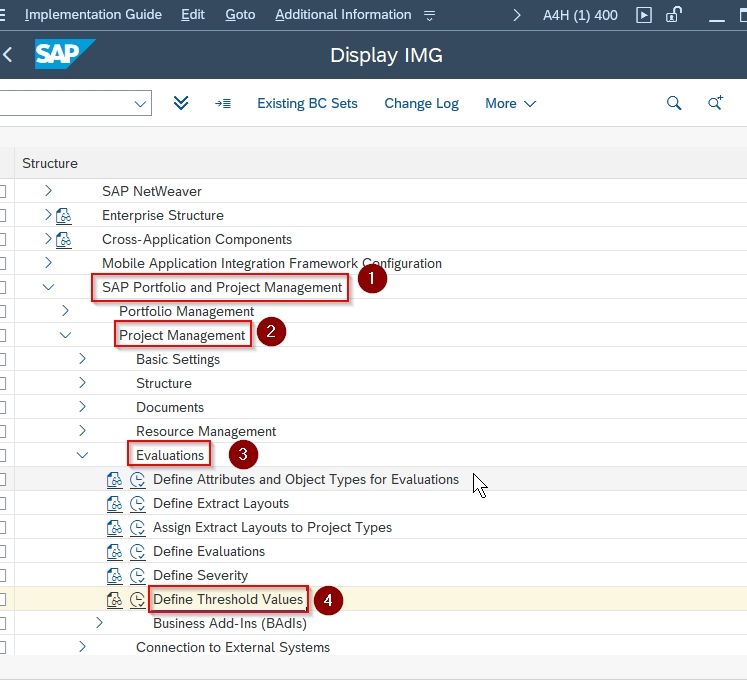The height and width of the screenshot is (680, 747).
Task: Open documentation icon for Define Evaluations
Action: 114,552
